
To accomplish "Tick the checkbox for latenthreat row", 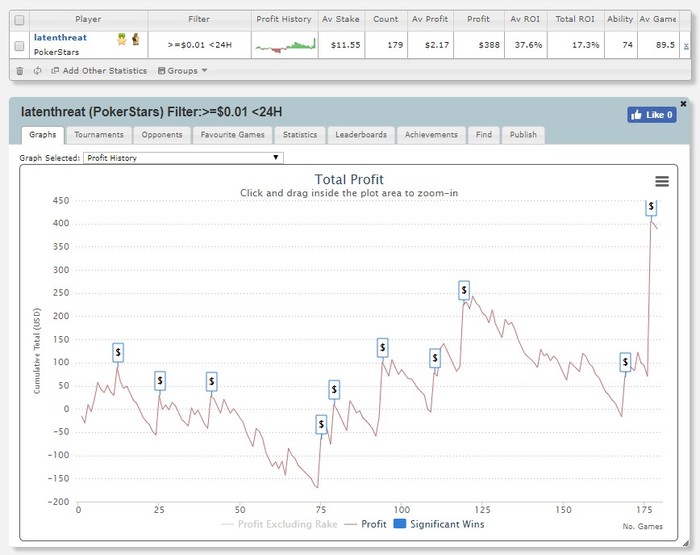I will pyautogui.click(x=19, y=46).
